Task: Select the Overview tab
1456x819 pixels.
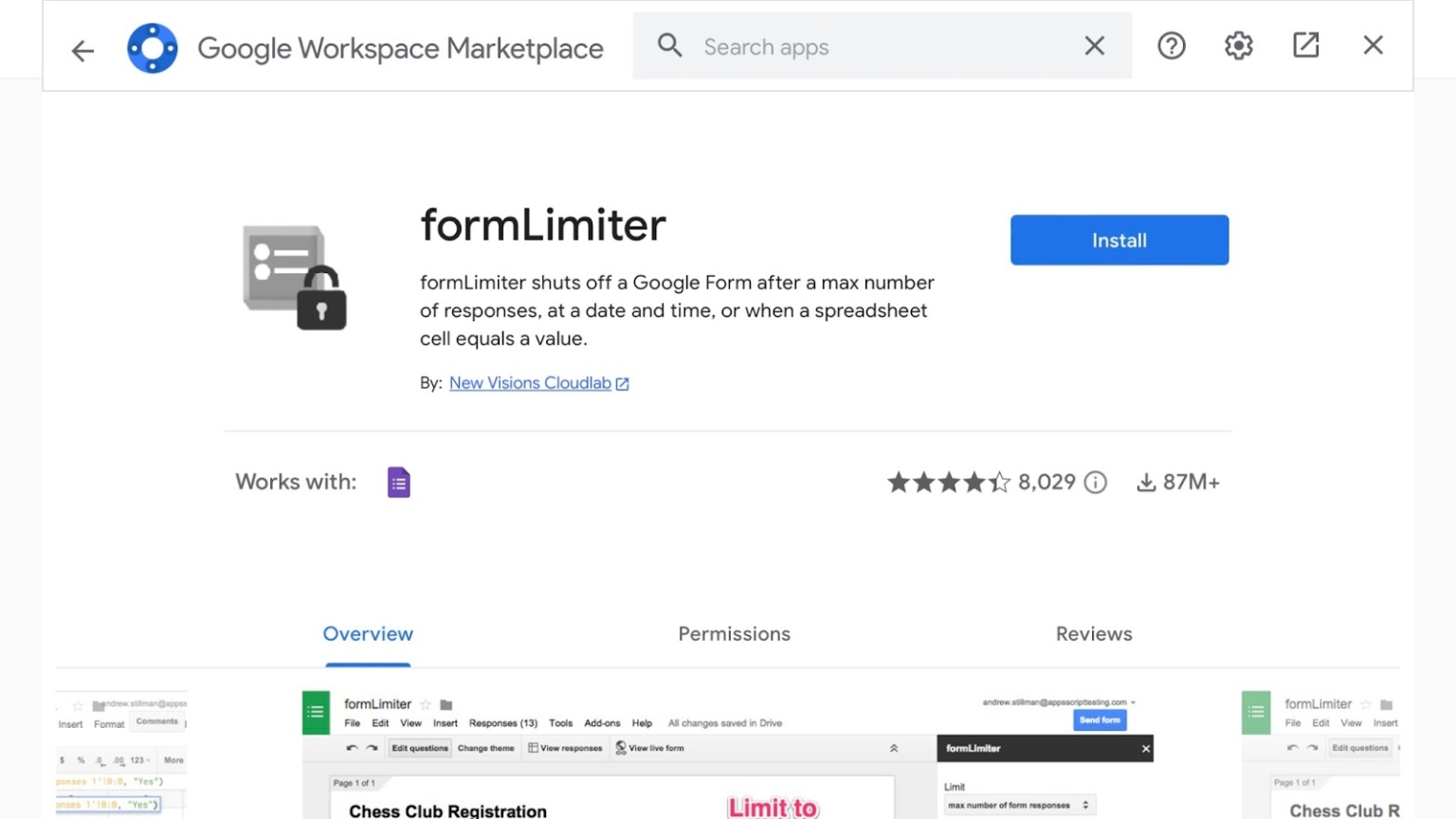Action: pos(368,633)
